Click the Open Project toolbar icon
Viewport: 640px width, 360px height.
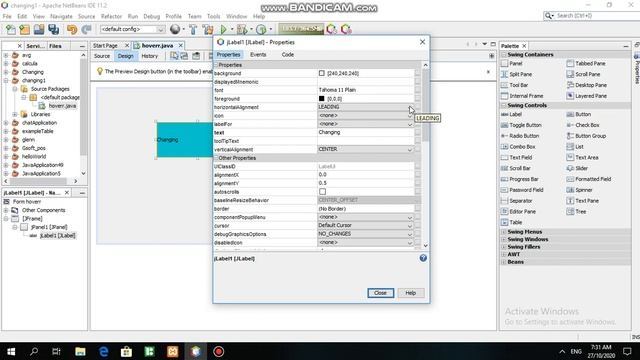39,29
